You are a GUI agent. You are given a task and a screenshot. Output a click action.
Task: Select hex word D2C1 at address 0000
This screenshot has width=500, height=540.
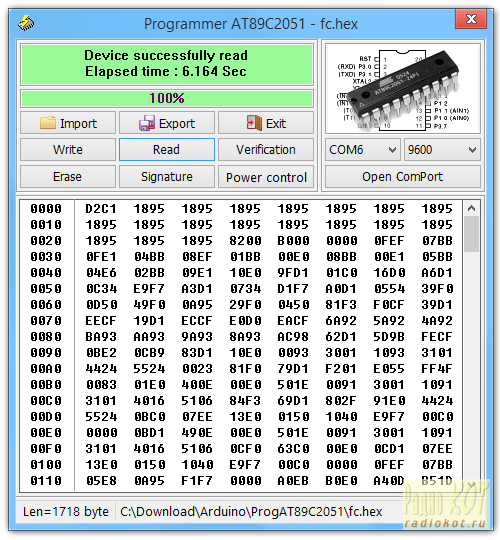[x=101, y=209]
